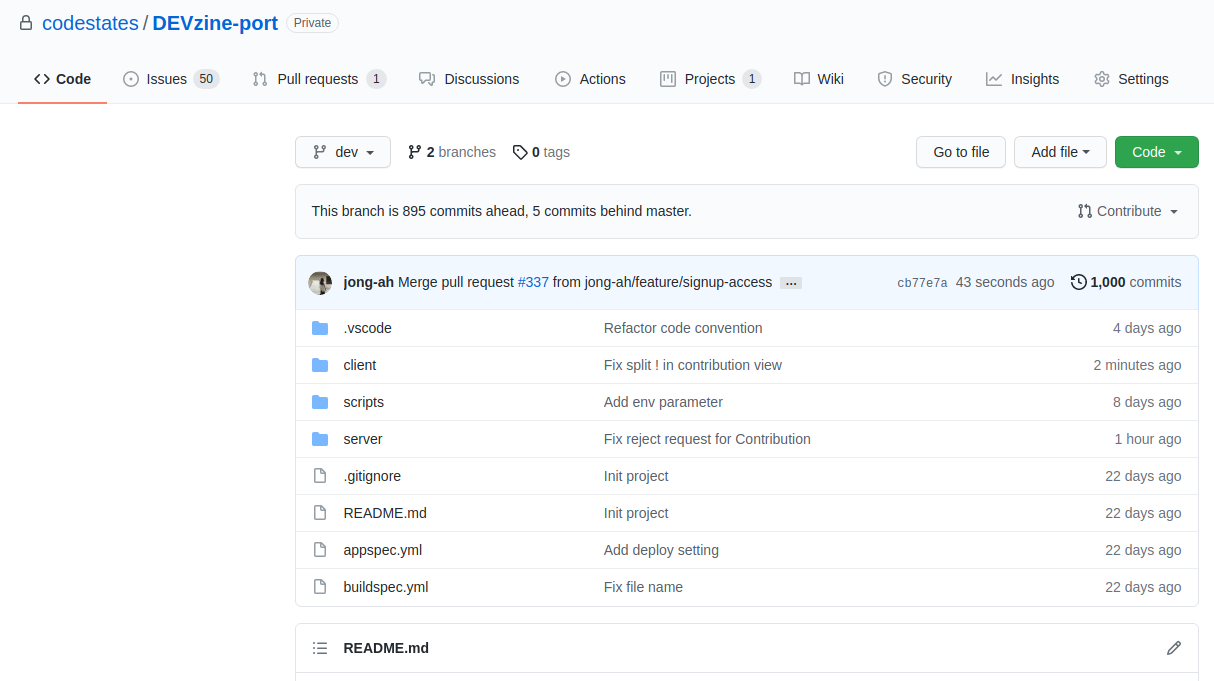Screen dimensions: 1214x681
Task: Click the '8 days ago' scripts timestamp
Action: click(1147, 402)
